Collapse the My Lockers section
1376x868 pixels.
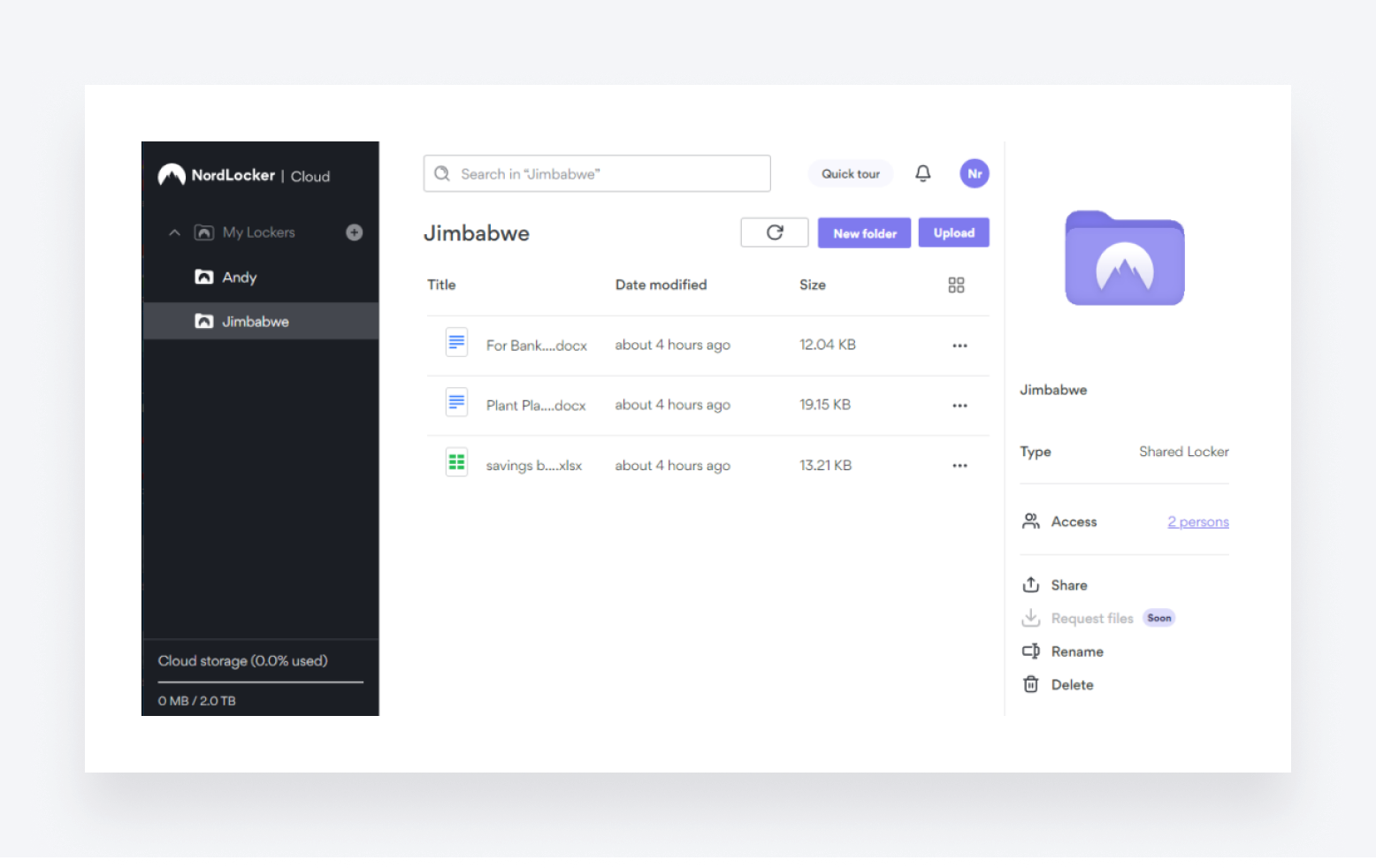tap(174, 232)
